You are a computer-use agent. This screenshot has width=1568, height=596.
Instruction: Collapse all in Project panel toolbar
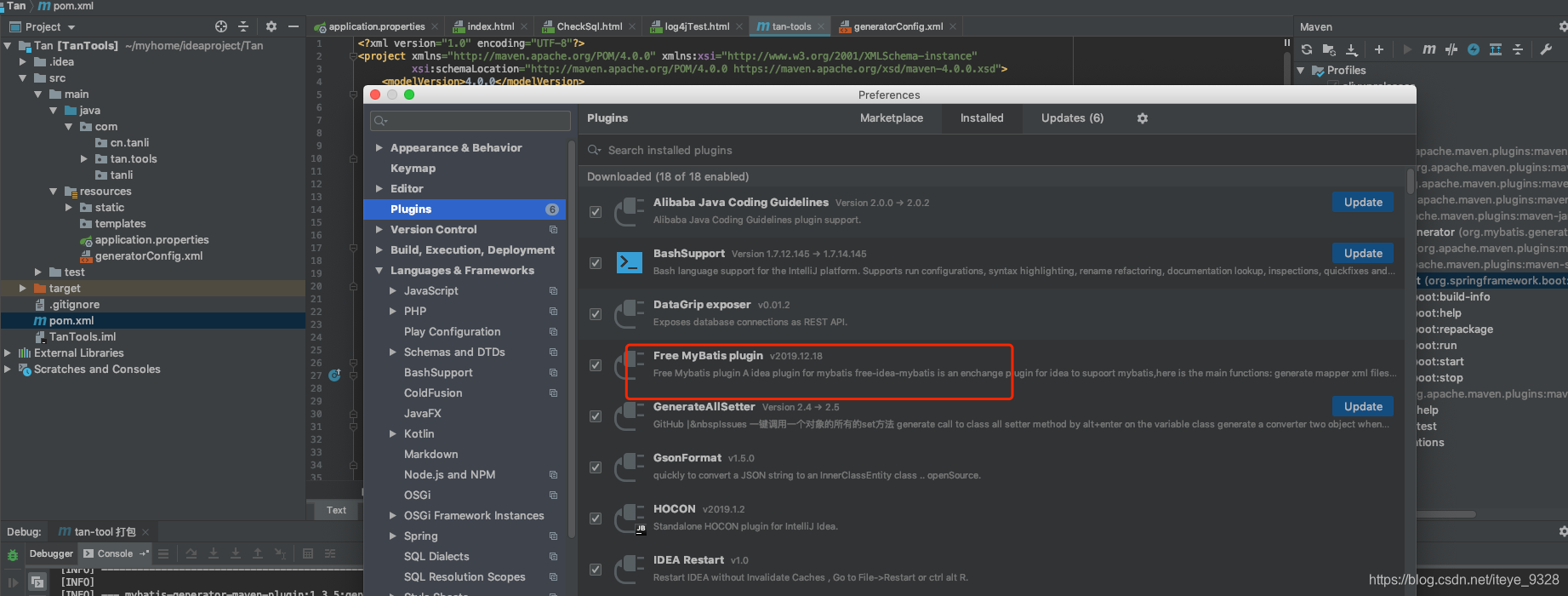pos(243,26)
